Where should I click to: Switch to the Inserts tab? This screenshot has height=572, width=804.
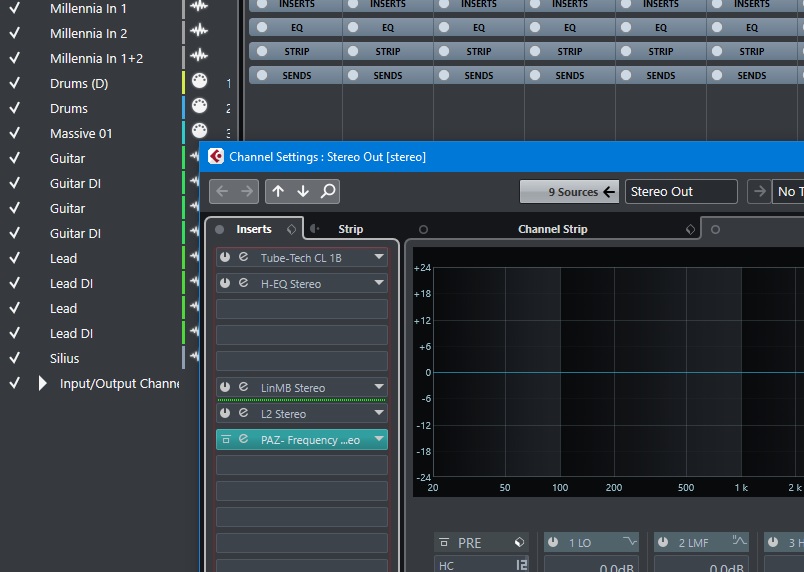254,229
